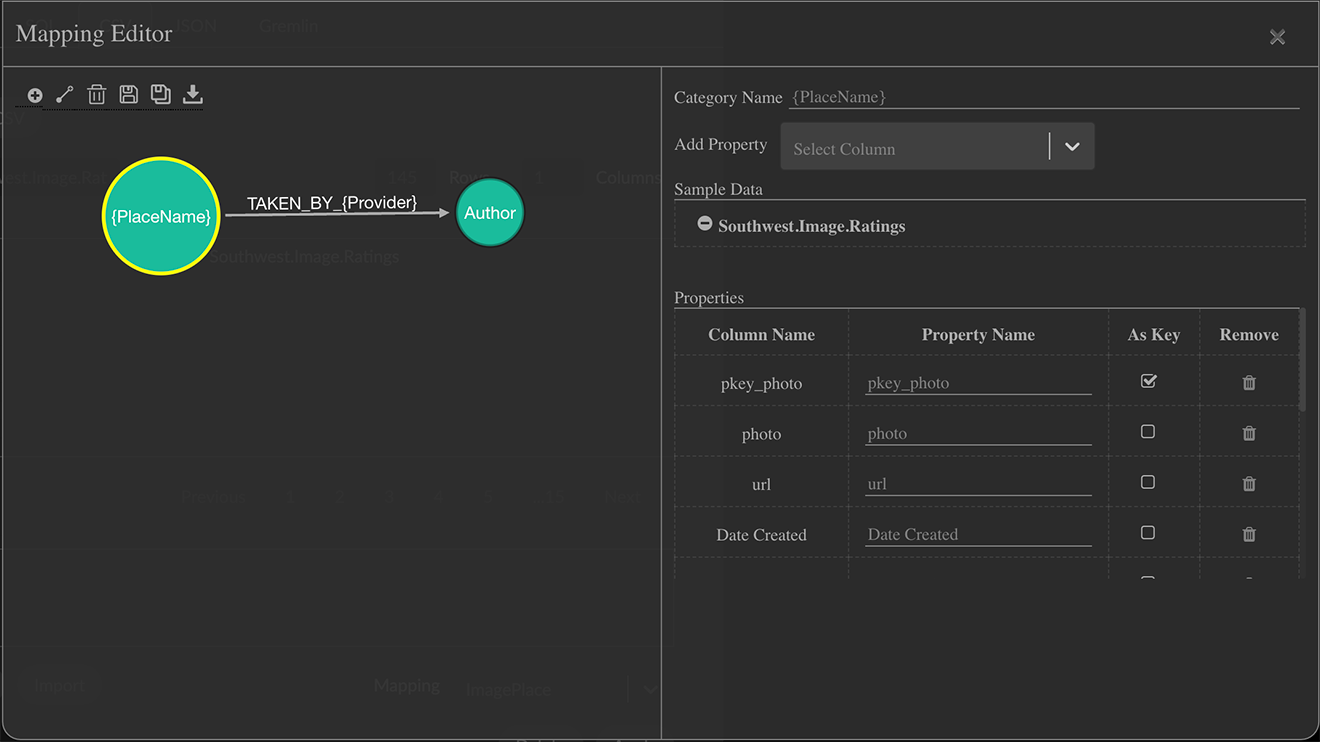Select the Author node
1320x742 pixels.
[490, 213]
